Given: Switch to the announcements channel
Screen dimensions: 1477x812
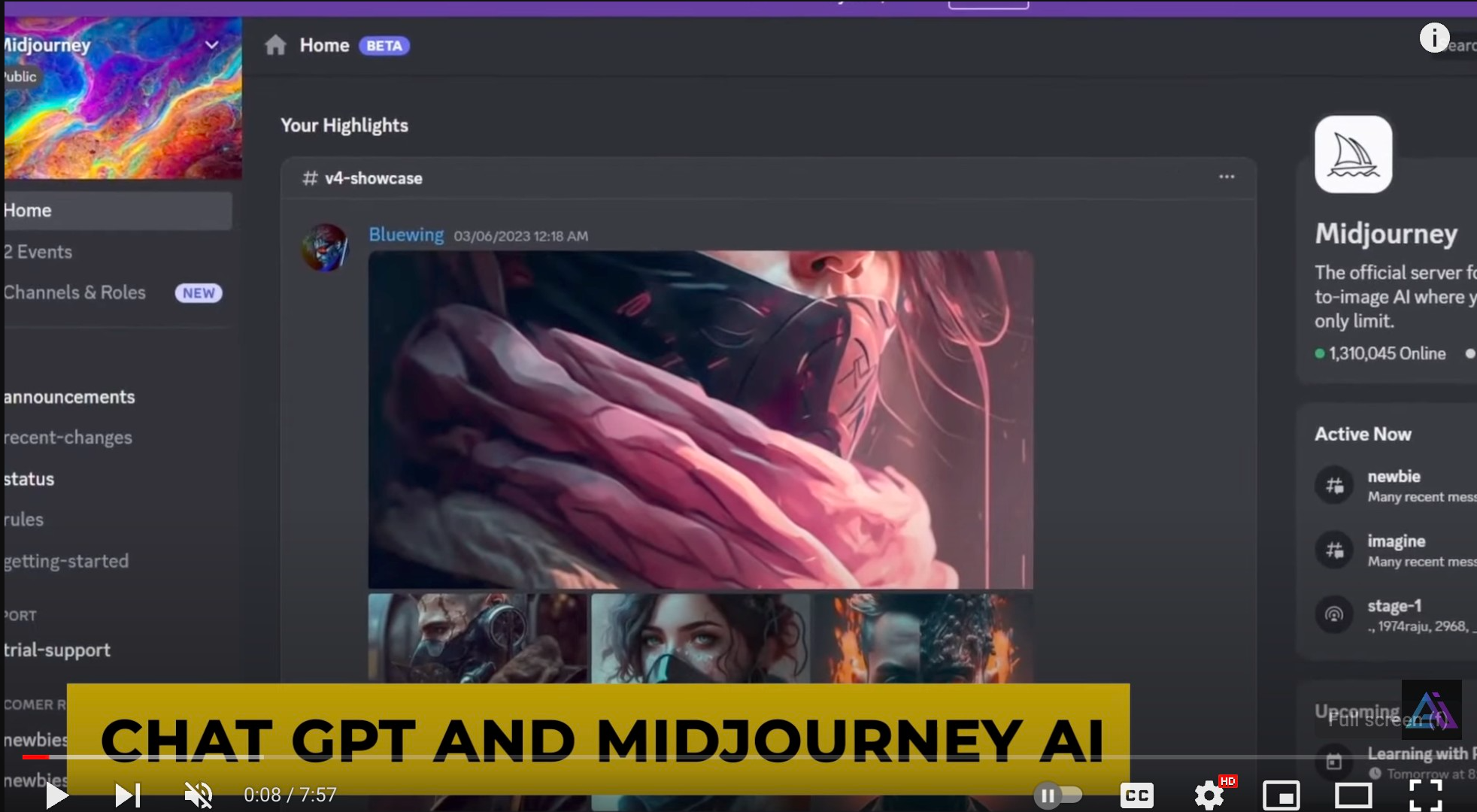Looking at the screenshot, I should tap(69, 396).
